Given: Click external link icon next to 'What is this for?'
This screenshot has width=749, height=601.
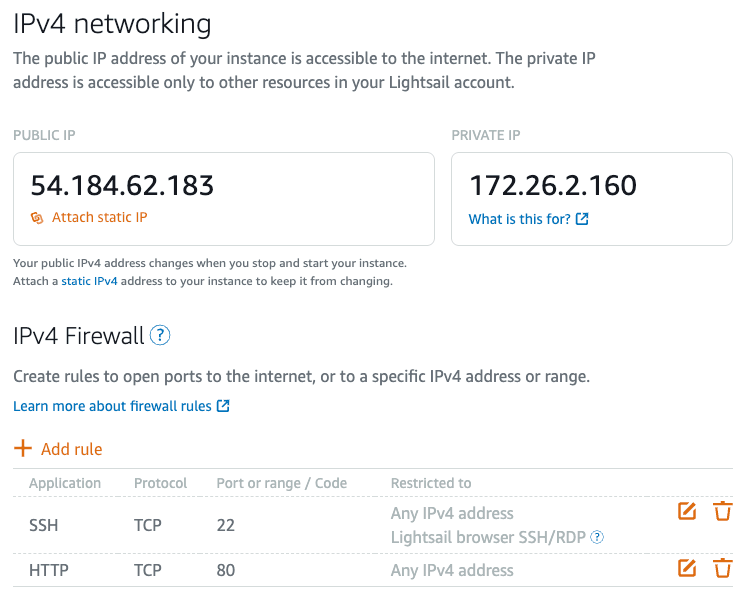Looking at the screenshot, I should click(582, 219).
